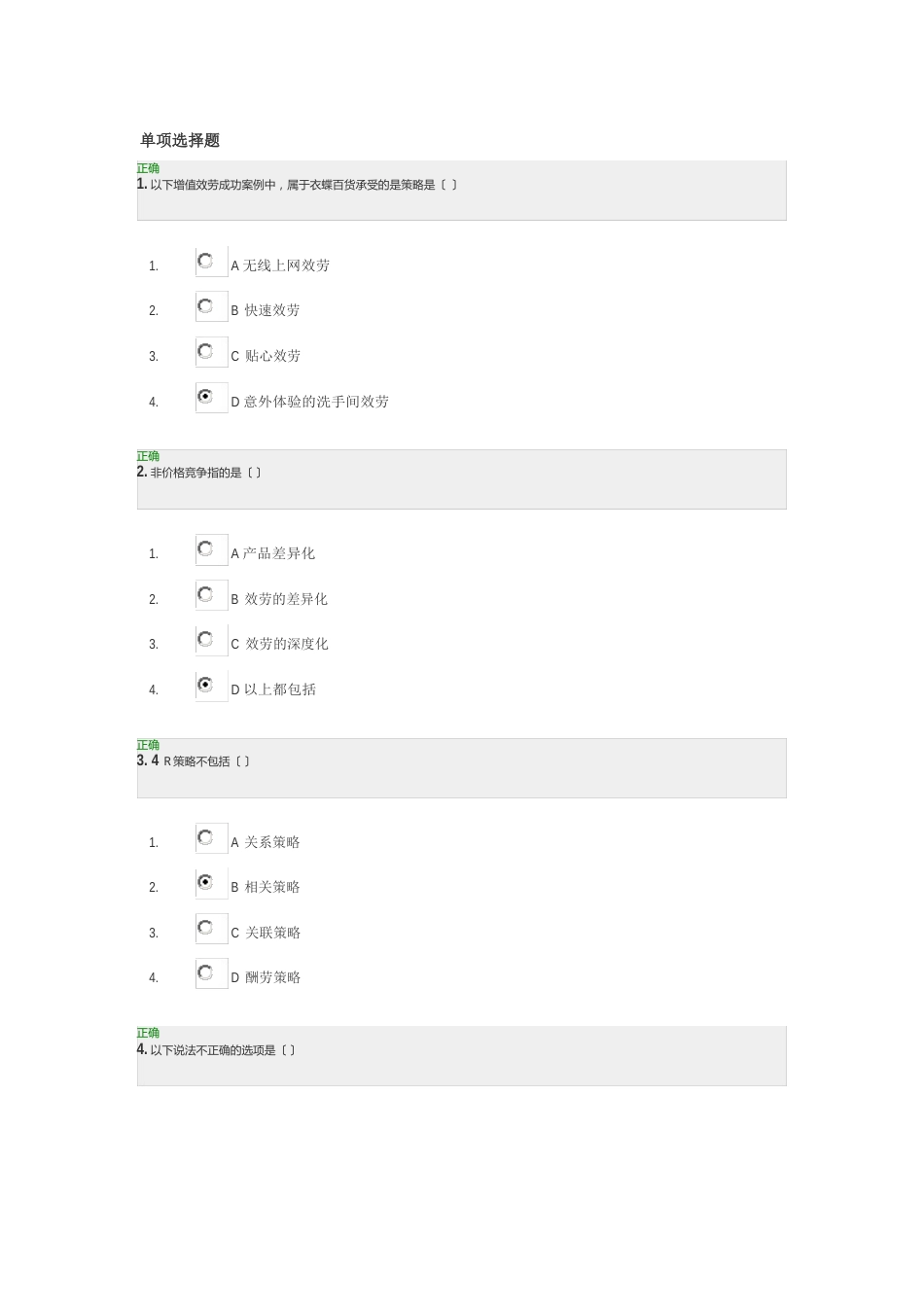Image resolution: width=924 pixels, height=1307 pixels.
Task: Click the 正确 label above question 3
Action: [148, 745]
